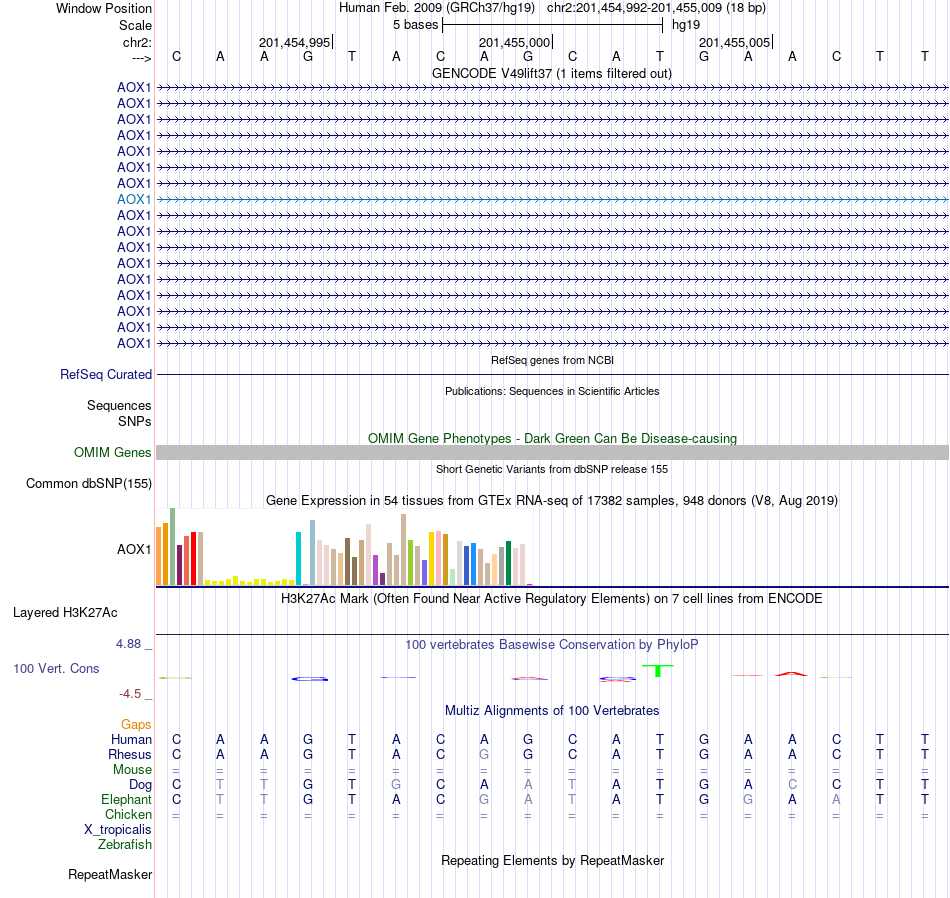
Task: Click the dark green bar in GTEx chart
Action: point(508,563)
